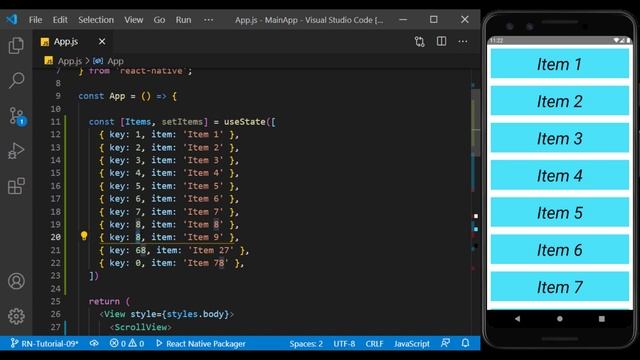Image resolution: width=640 pixels, height=360 pixels.
Task: Change end of line sequence CRLF
Action: 374,344
